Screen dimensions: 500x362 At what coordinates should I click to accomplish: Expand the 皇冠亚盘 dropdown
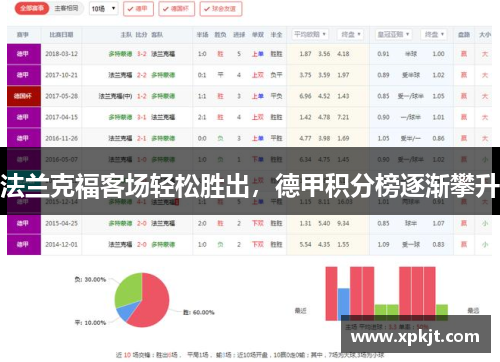click(393, 34)
